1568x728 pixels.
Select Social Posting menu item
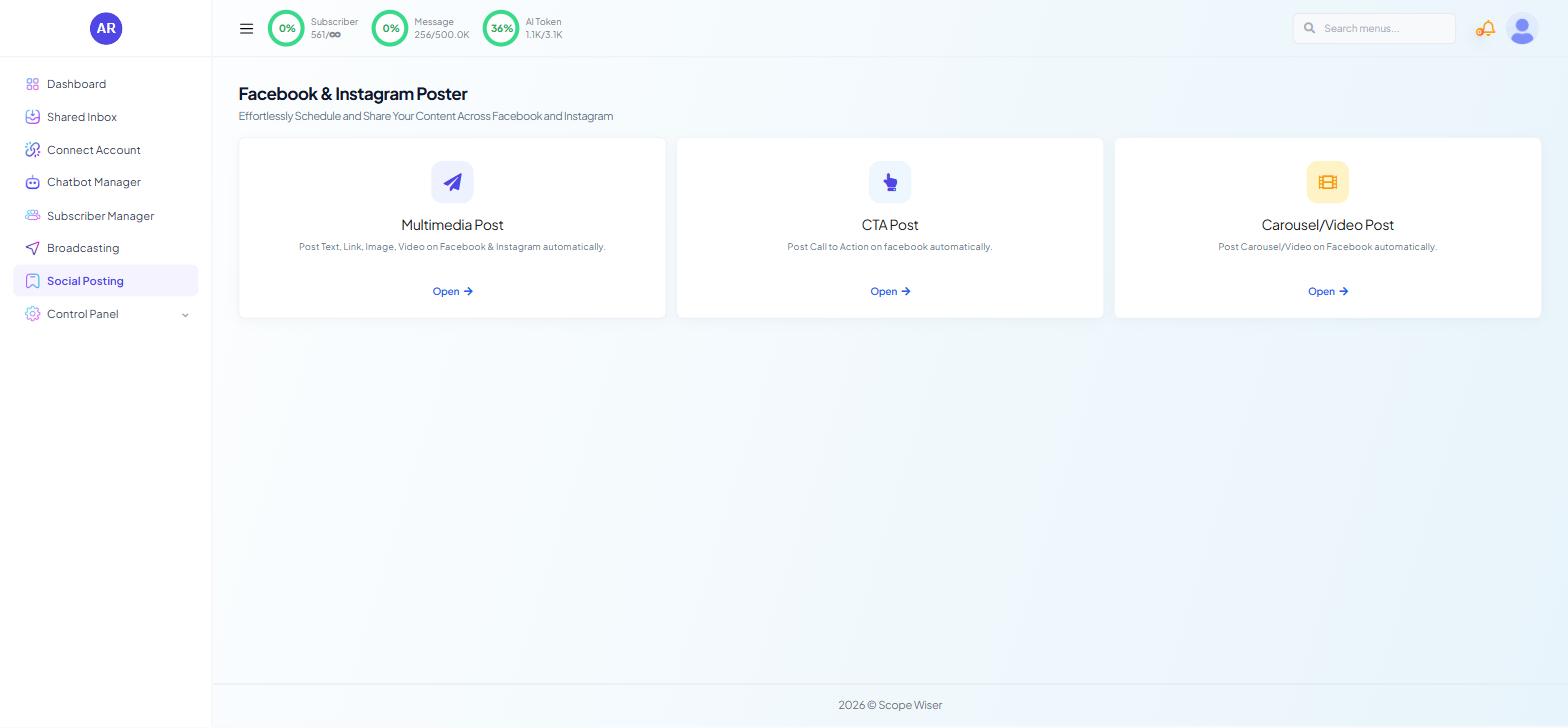pyautogui.click(x=106, y=281)
